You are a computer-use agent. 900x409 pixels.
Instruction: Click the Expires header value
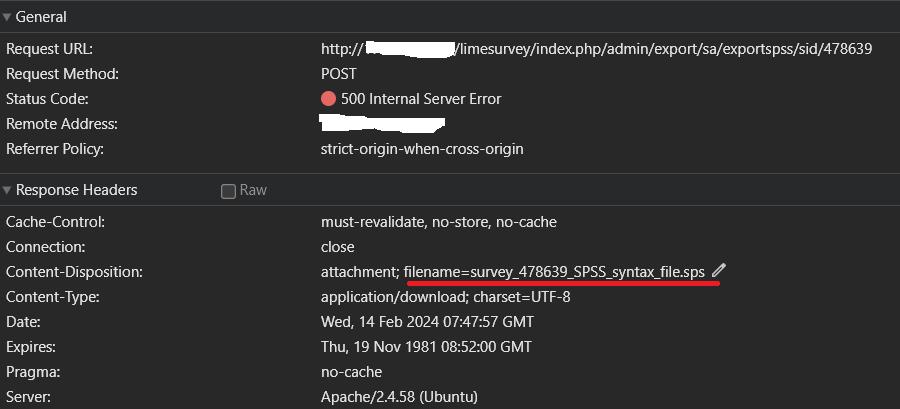(426, 347)
